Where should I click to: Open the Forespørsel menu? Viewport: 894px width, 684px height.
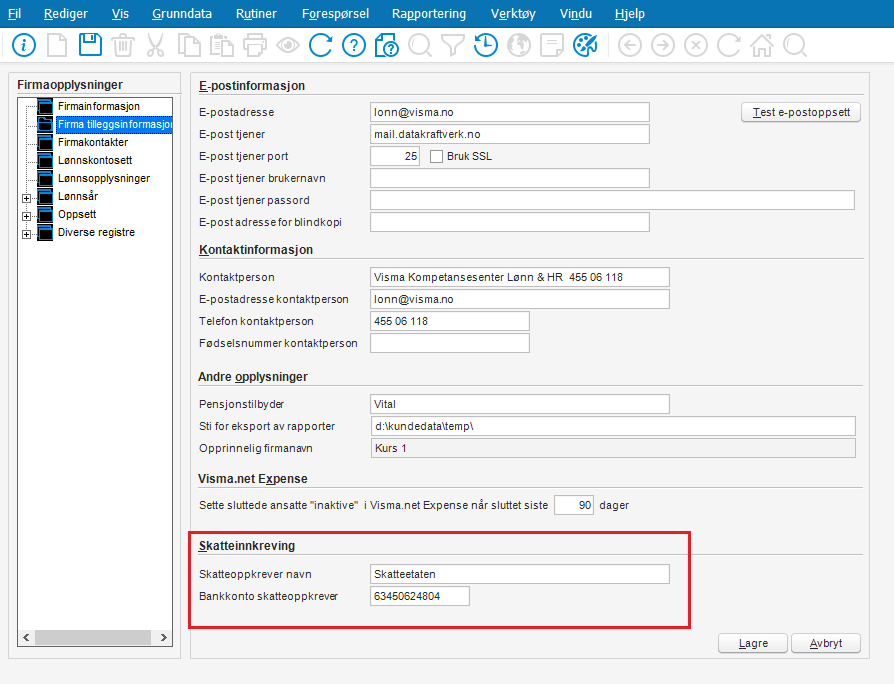pyautogui.click(x=335, y=14)
